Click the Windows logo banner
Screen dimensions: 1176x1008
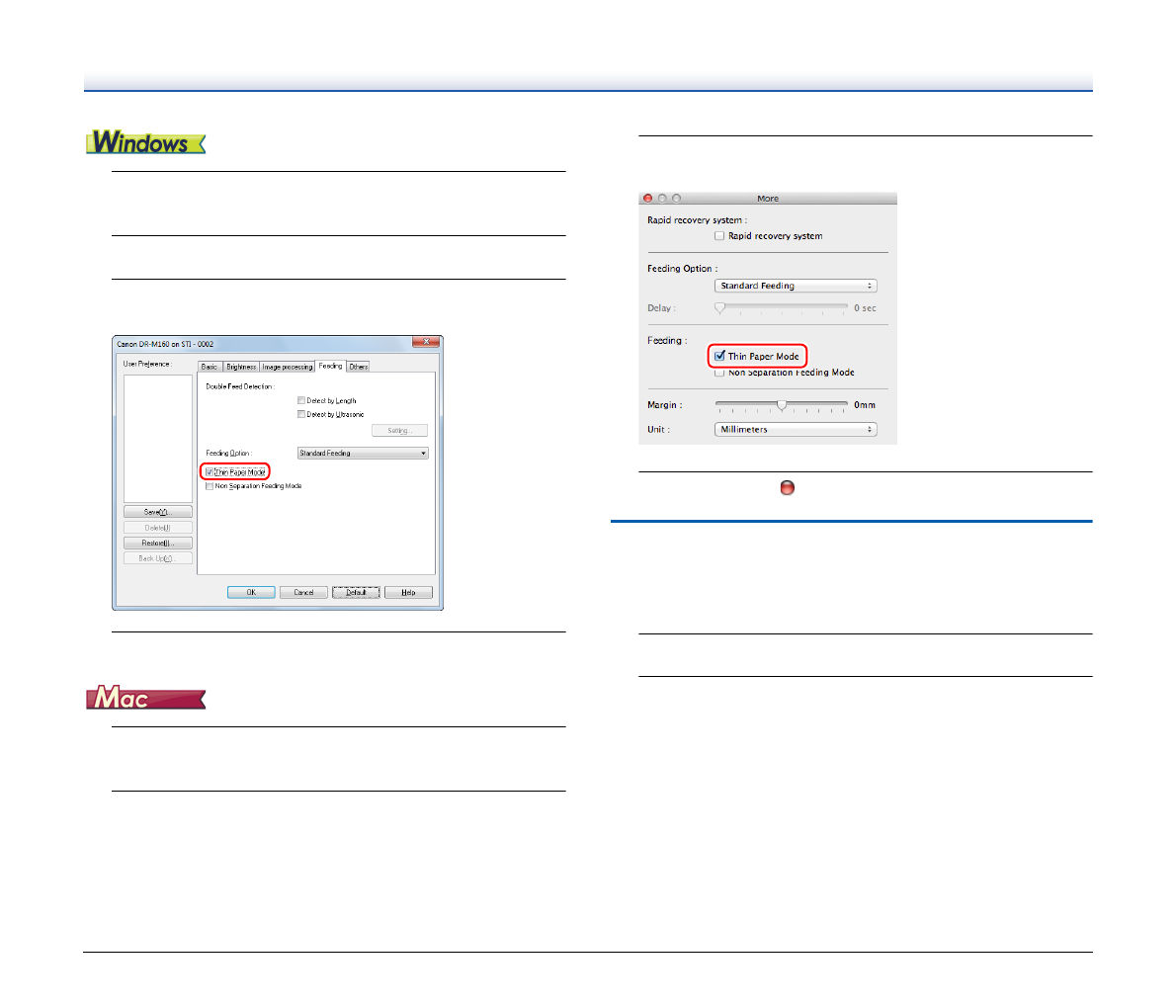point(146,142)
